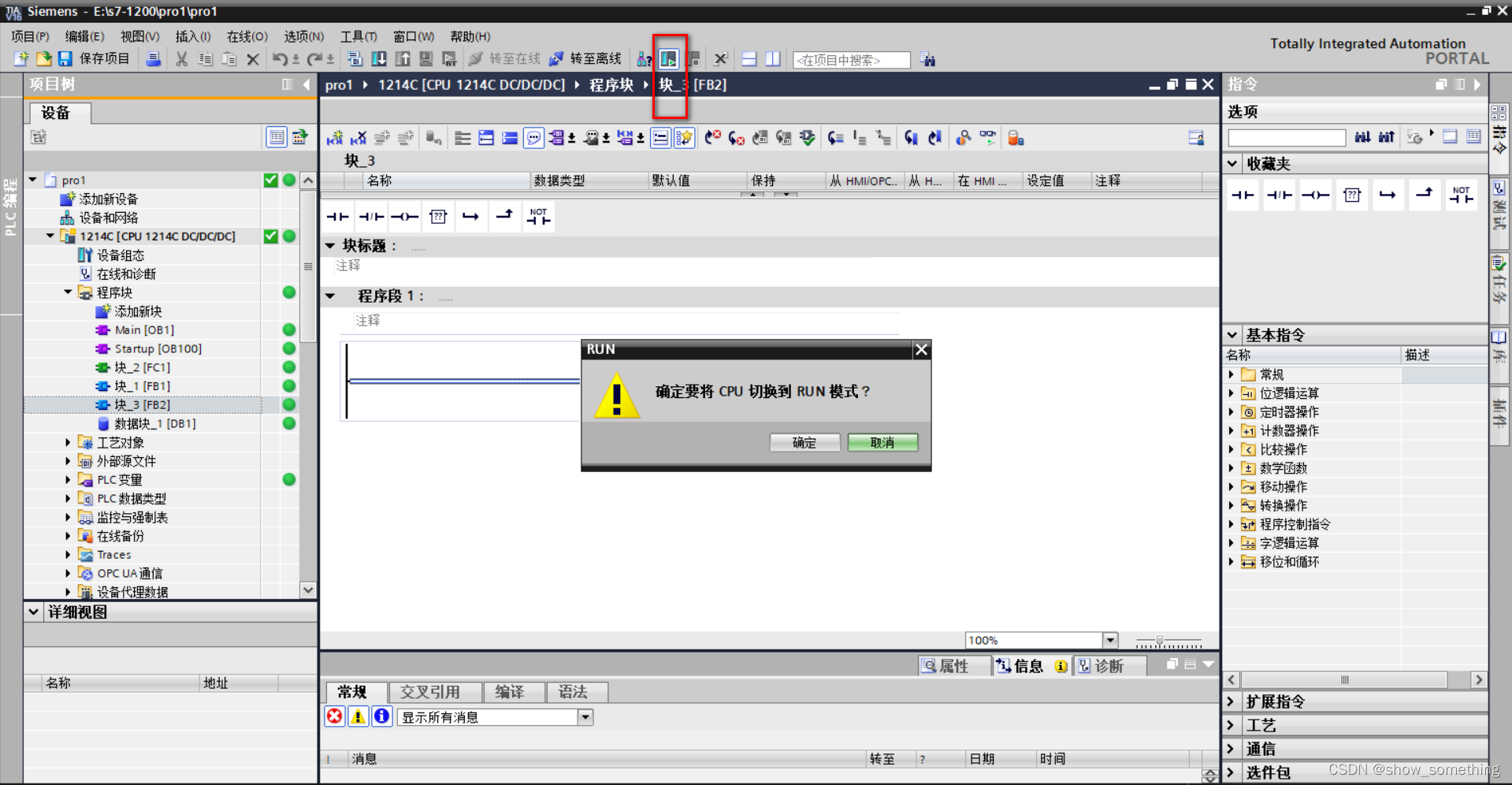Confirm RUN dialog with 确定 button
This screenshot has width=1512, height=785.
(804, 443)
